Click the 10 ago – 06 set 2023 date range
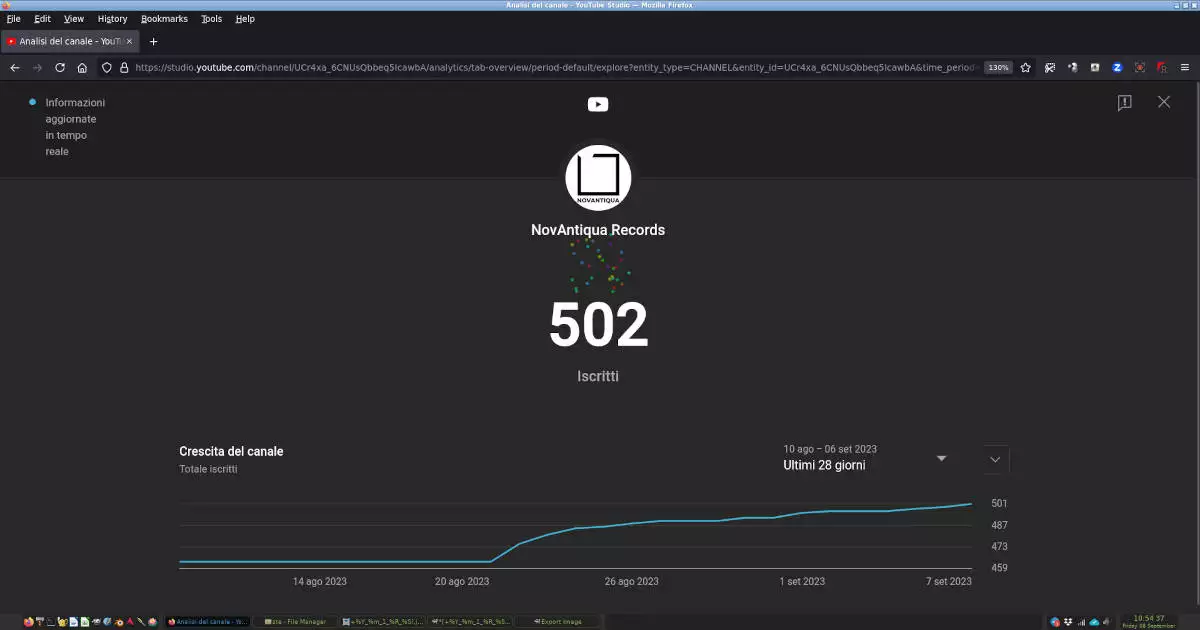Screen dimensions: 1200x630 pos(830,449)
